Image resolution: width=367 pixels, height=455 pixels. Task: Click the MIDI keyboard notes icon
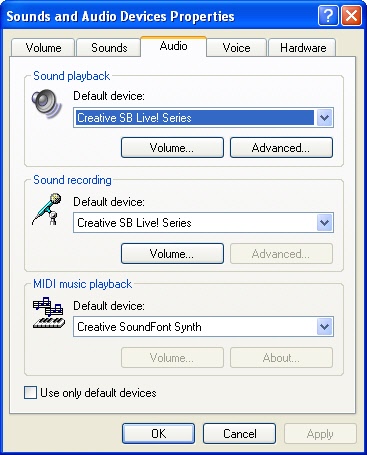pyautogui.click(x=49, y=313)
